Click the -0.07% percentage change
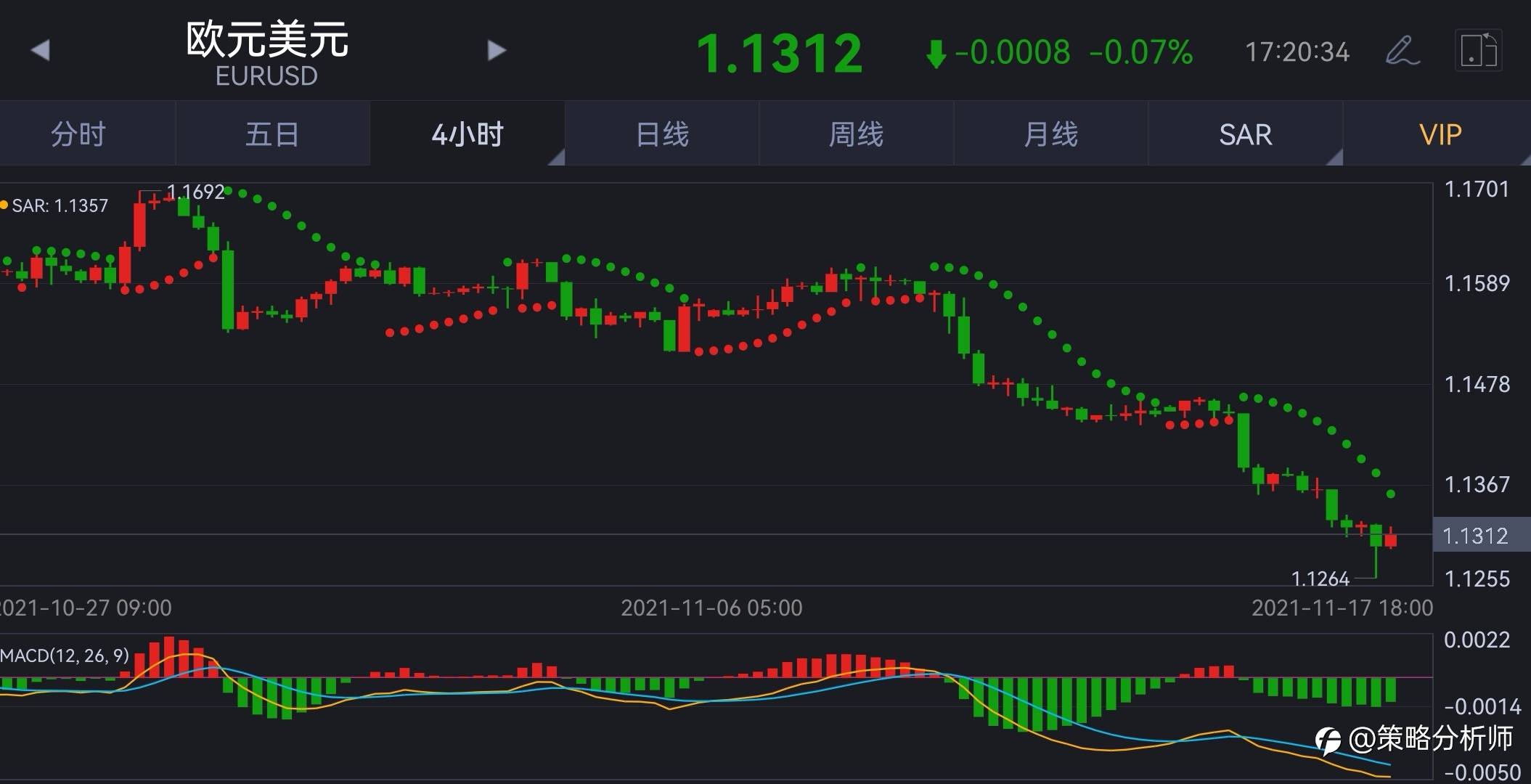The height and width of the screenshot is (784, 1531). point(1140,52)
